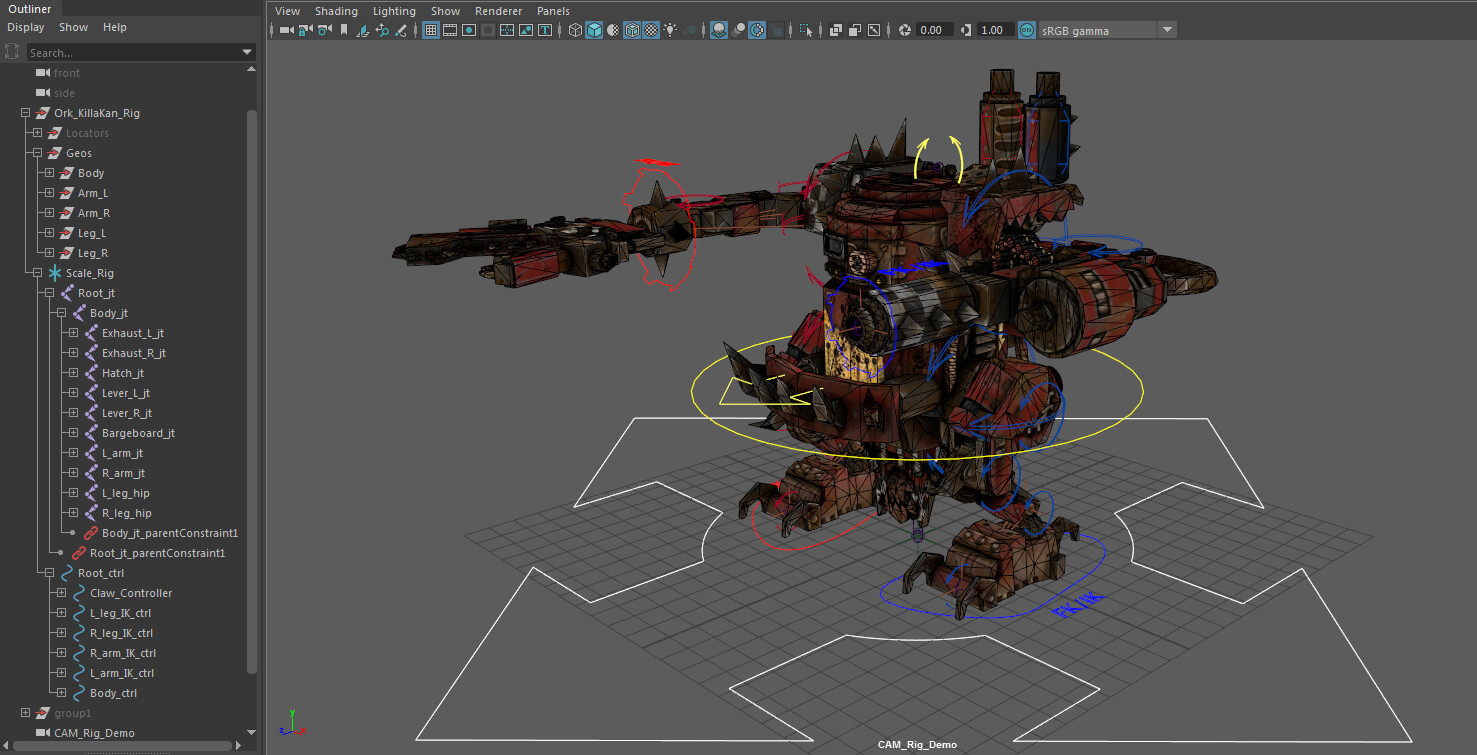
Task: Open the Shading menu
Action: [x=336, y=10]
